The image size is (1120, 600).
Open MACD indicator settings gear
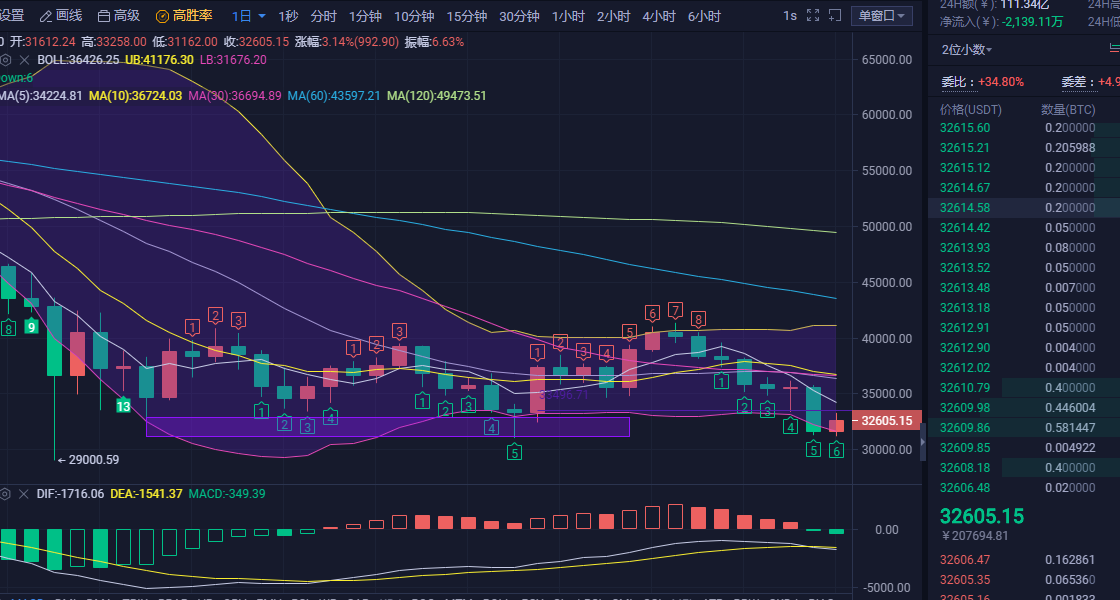5,494
